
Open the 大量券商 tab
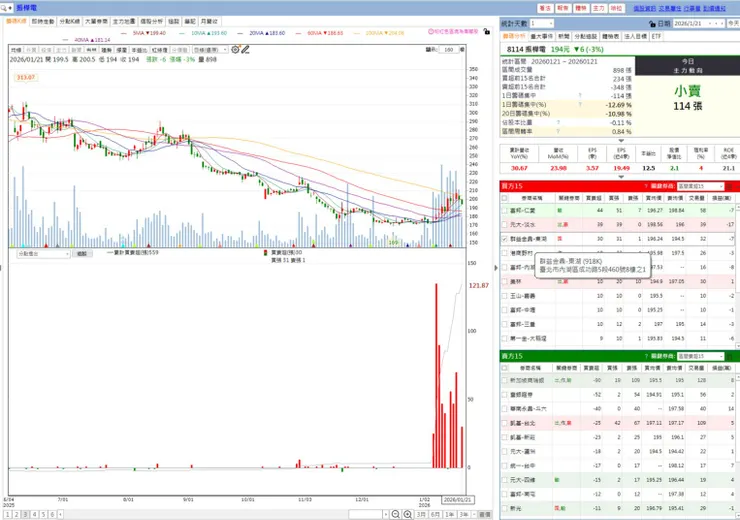point(96,22)
